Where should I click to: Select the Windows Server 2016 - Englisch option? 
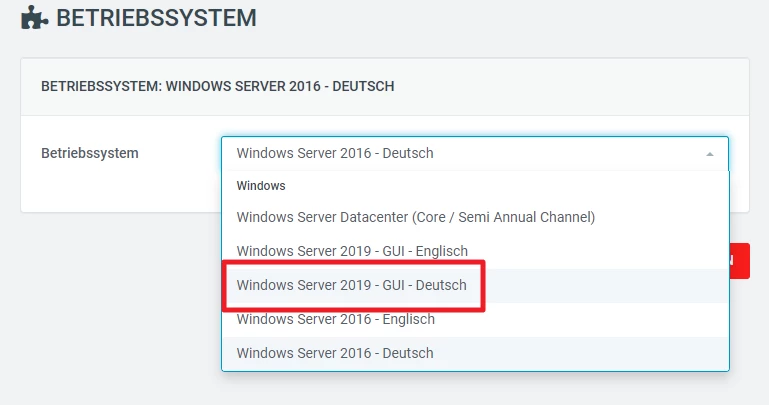(336, 319)
